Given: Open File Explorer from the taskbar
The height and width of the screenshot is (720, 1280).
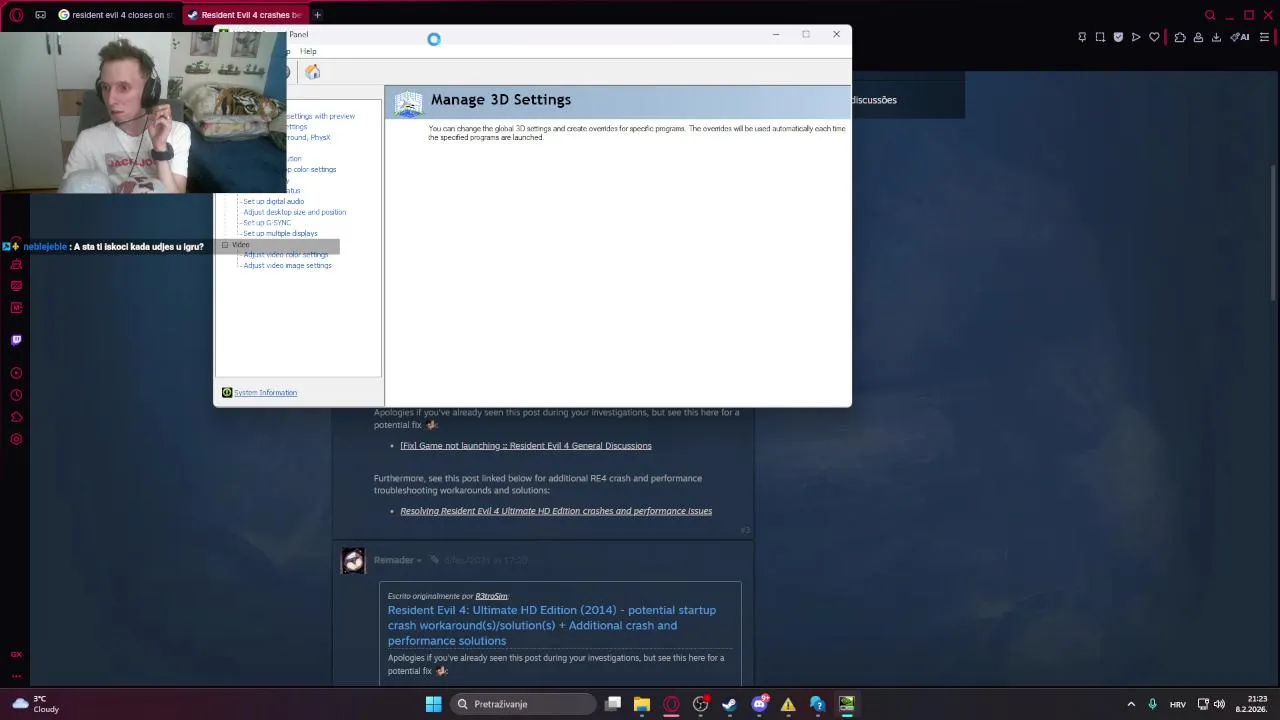Looking at the screenshot, I should (x=642, y=704).
